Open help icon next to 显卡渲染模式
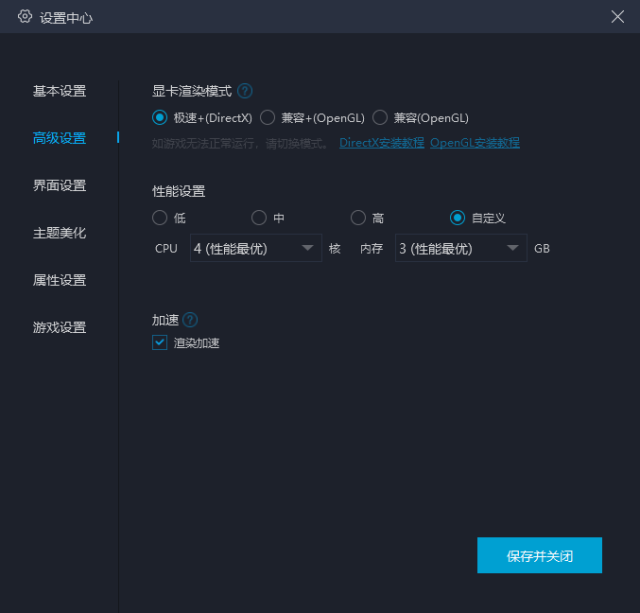Screen dimensions: 640x613 point(245,91)
